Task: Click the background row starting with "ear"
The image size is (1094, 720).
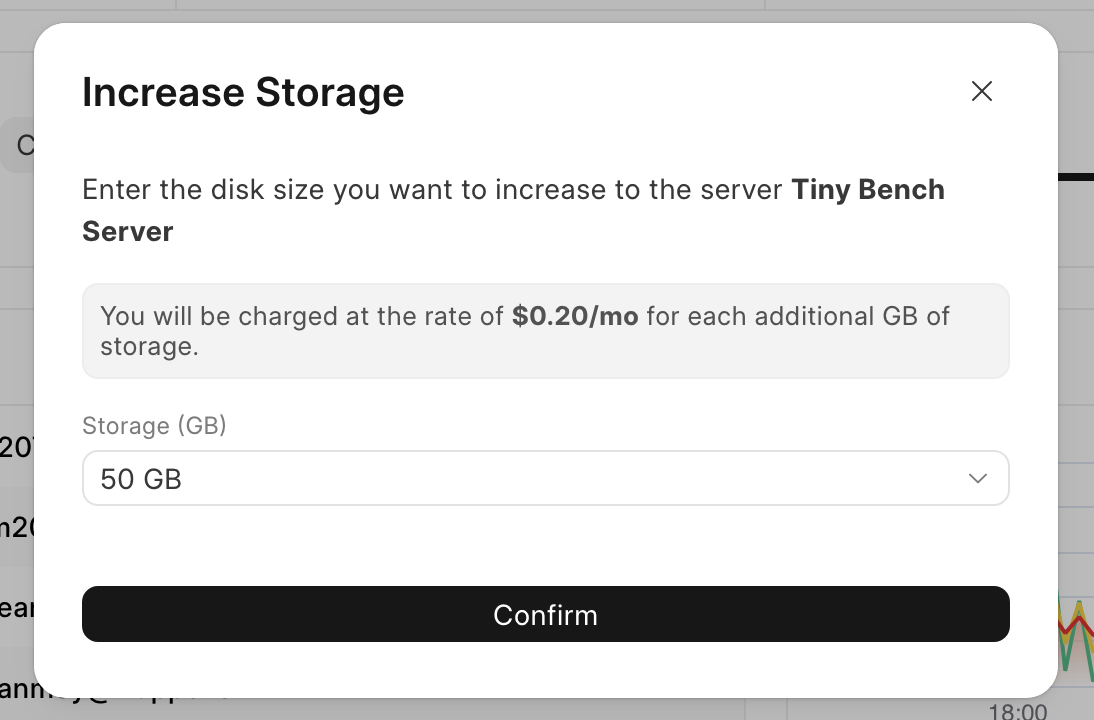Action: click(17, 608)
